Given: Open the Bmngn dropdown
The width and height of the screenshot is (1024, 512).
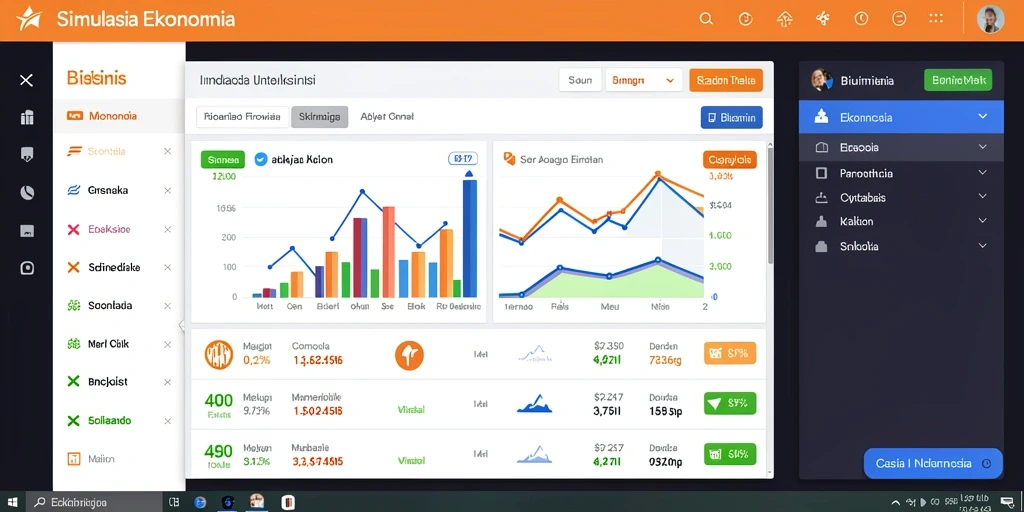Looking at the screenshot, I should (644, 80).
